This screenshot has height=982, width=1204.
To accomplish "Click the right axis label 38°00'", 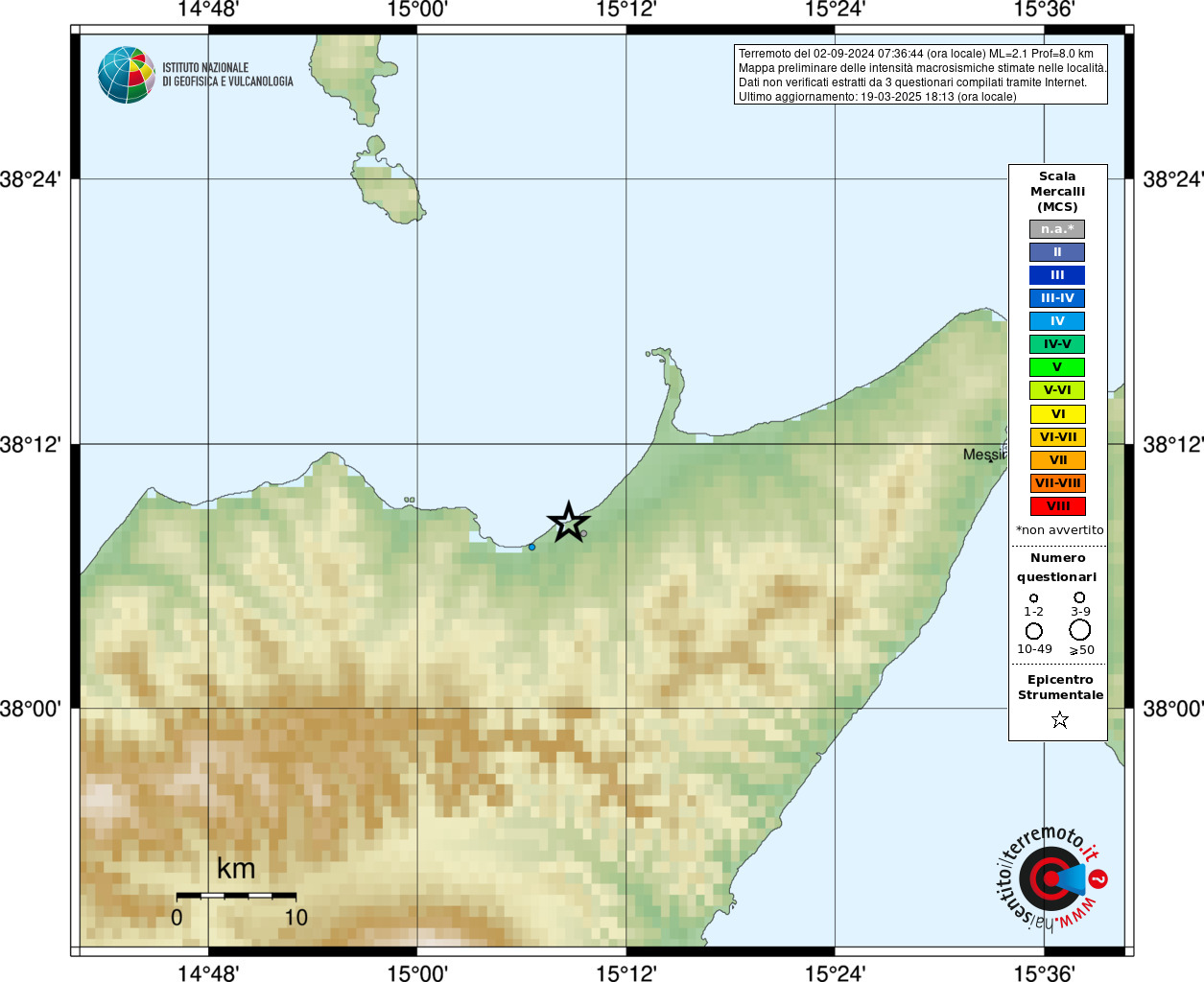I will coord(1172,709).
